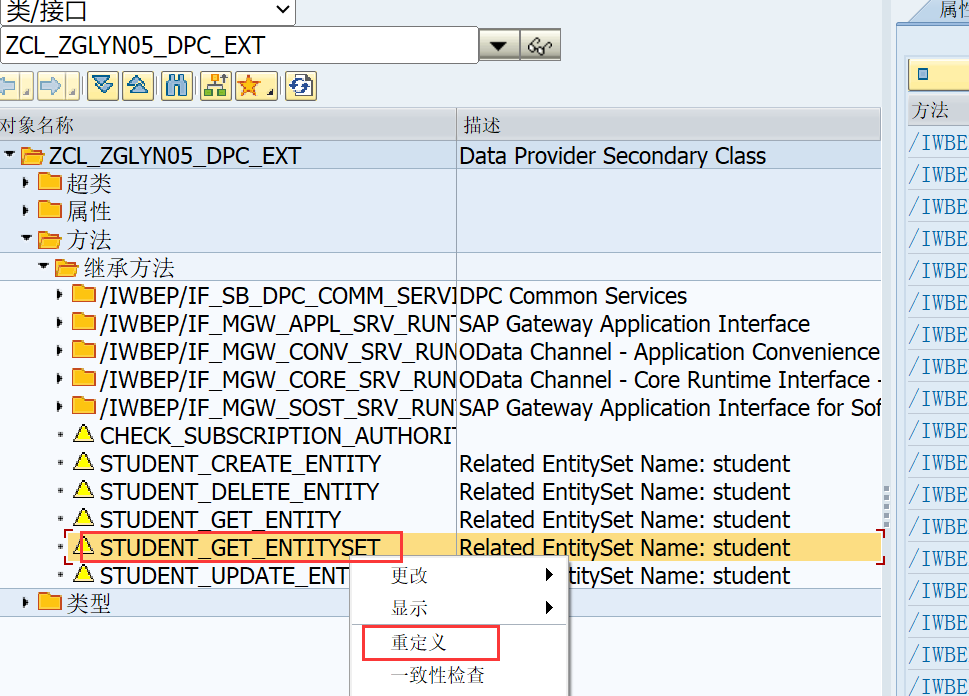
Task: Click the binoculars find icon
Action: (177, 86)
